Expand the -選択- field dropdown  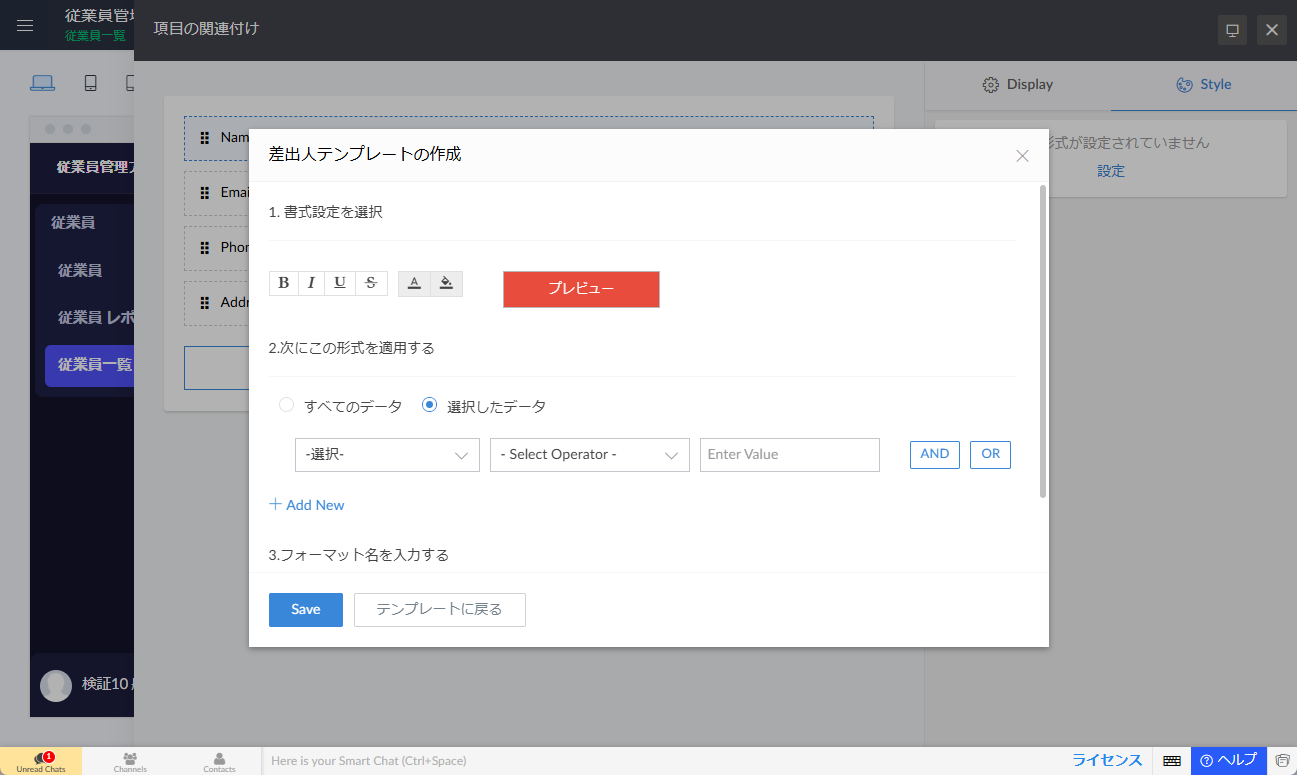click(387, 454)
